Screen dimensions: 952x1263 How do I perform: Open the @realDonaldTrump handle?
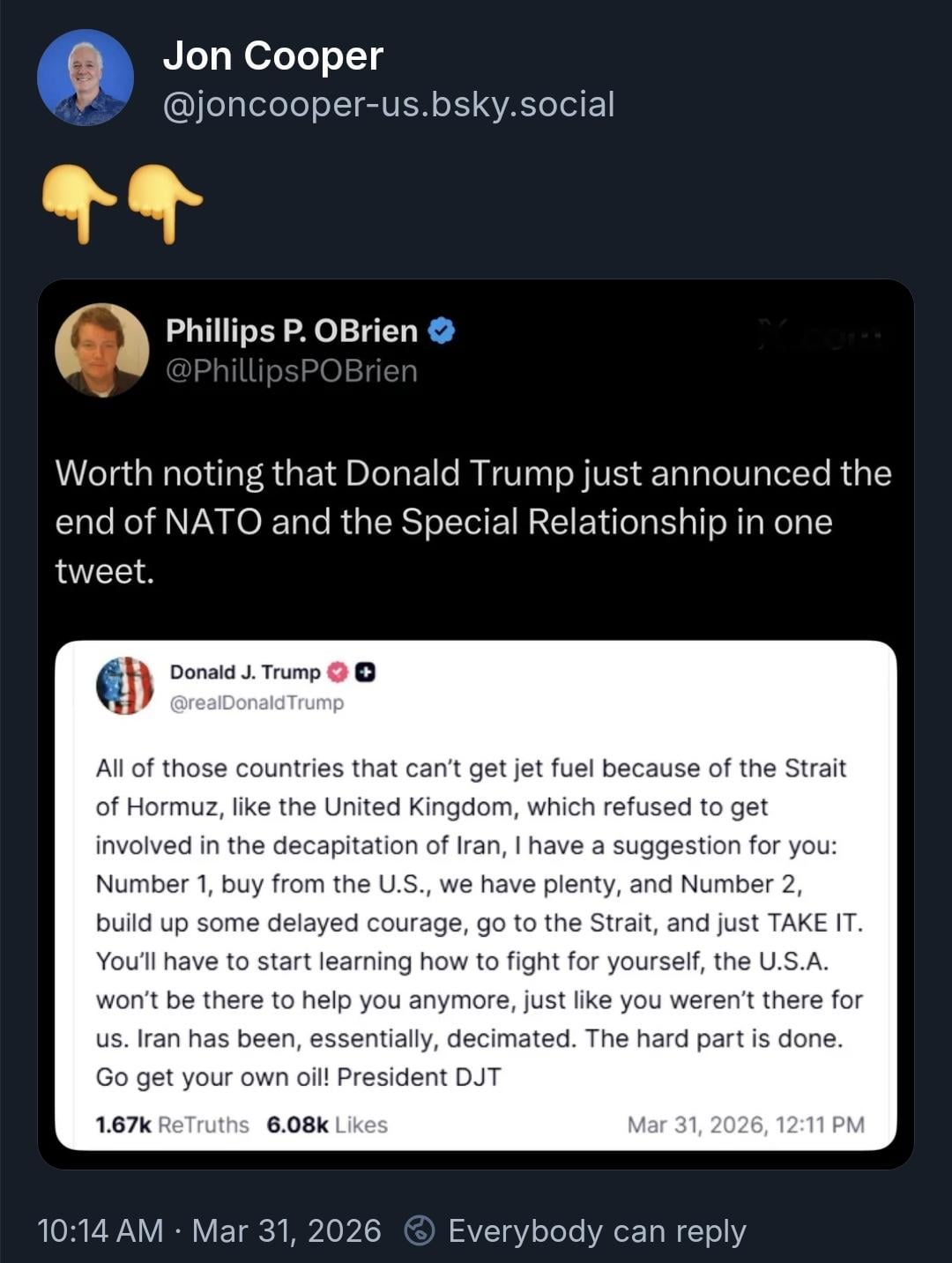[x=257, y=702]
